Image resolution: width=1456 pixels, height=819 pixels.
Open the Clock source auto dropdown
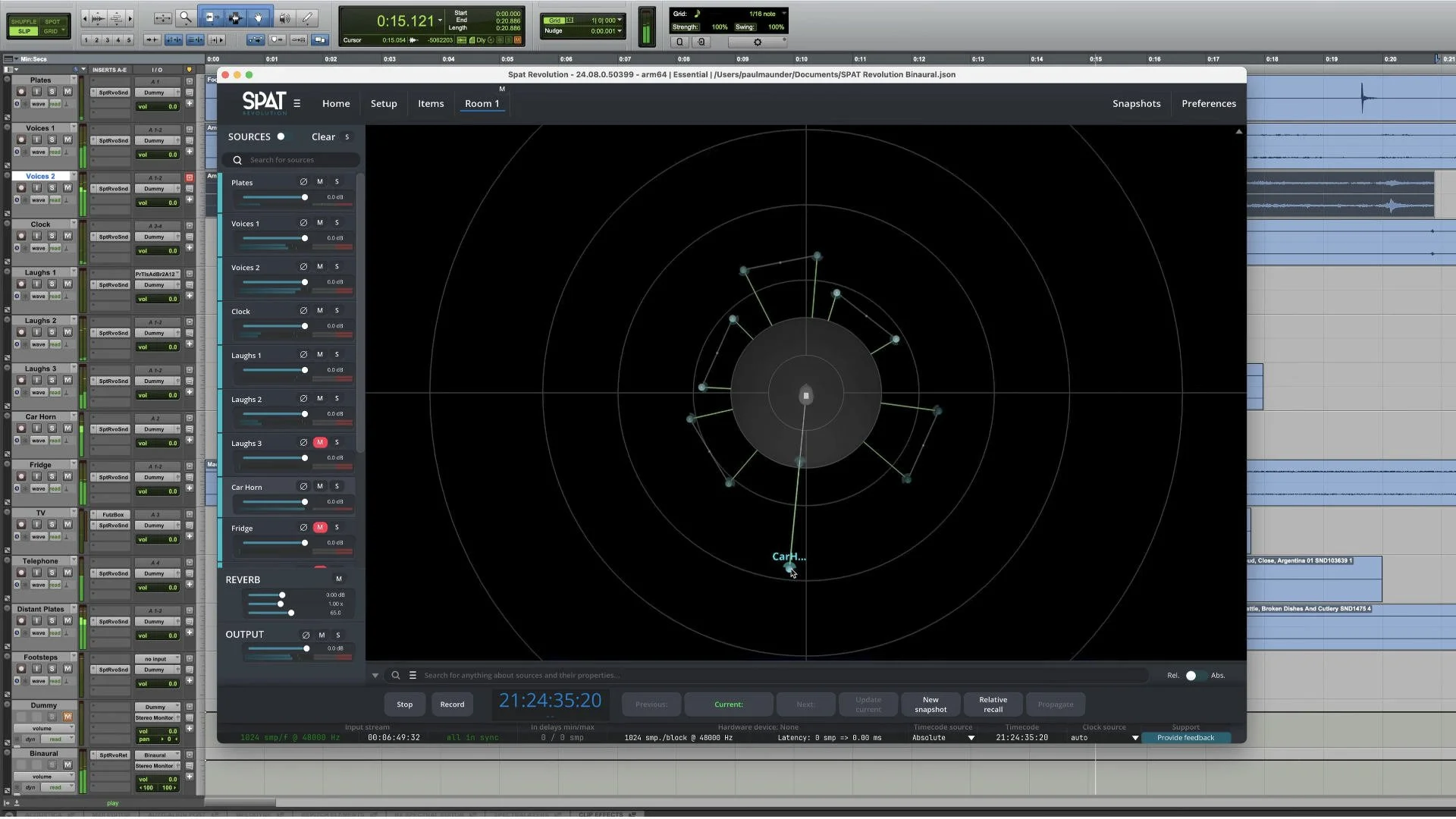(1135, 738)
